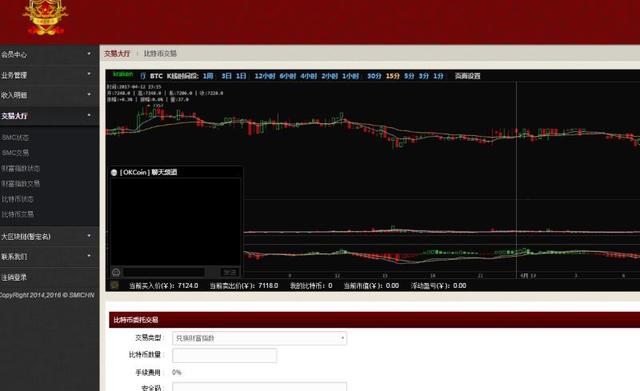Image resolution: width=640 pixels, height=391 pixels.
Task: Click the small icon left of 当前买入价
Action: [x=115, y=285]
